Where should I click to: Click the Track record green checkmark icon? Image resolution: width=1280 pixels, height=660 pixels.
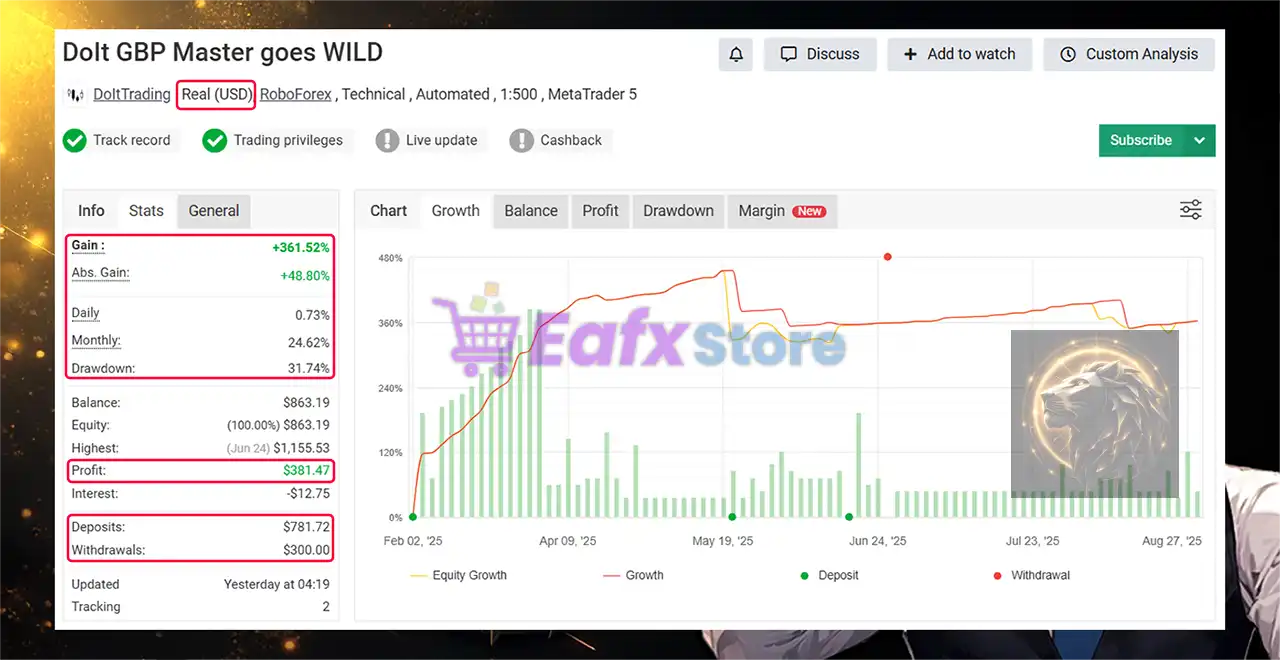tap(74, 141)
